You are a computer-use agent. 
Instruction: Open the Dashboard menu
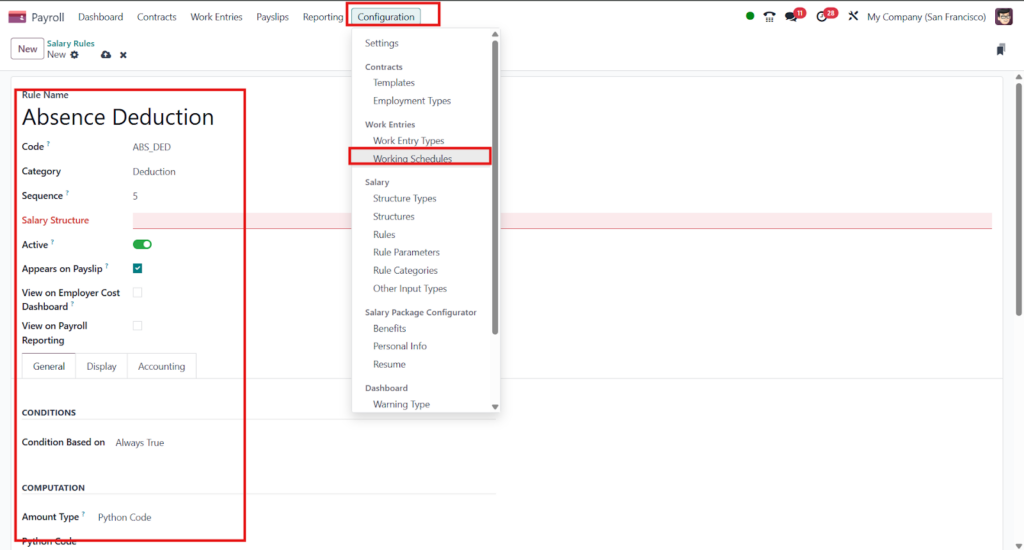click(101, 17)
